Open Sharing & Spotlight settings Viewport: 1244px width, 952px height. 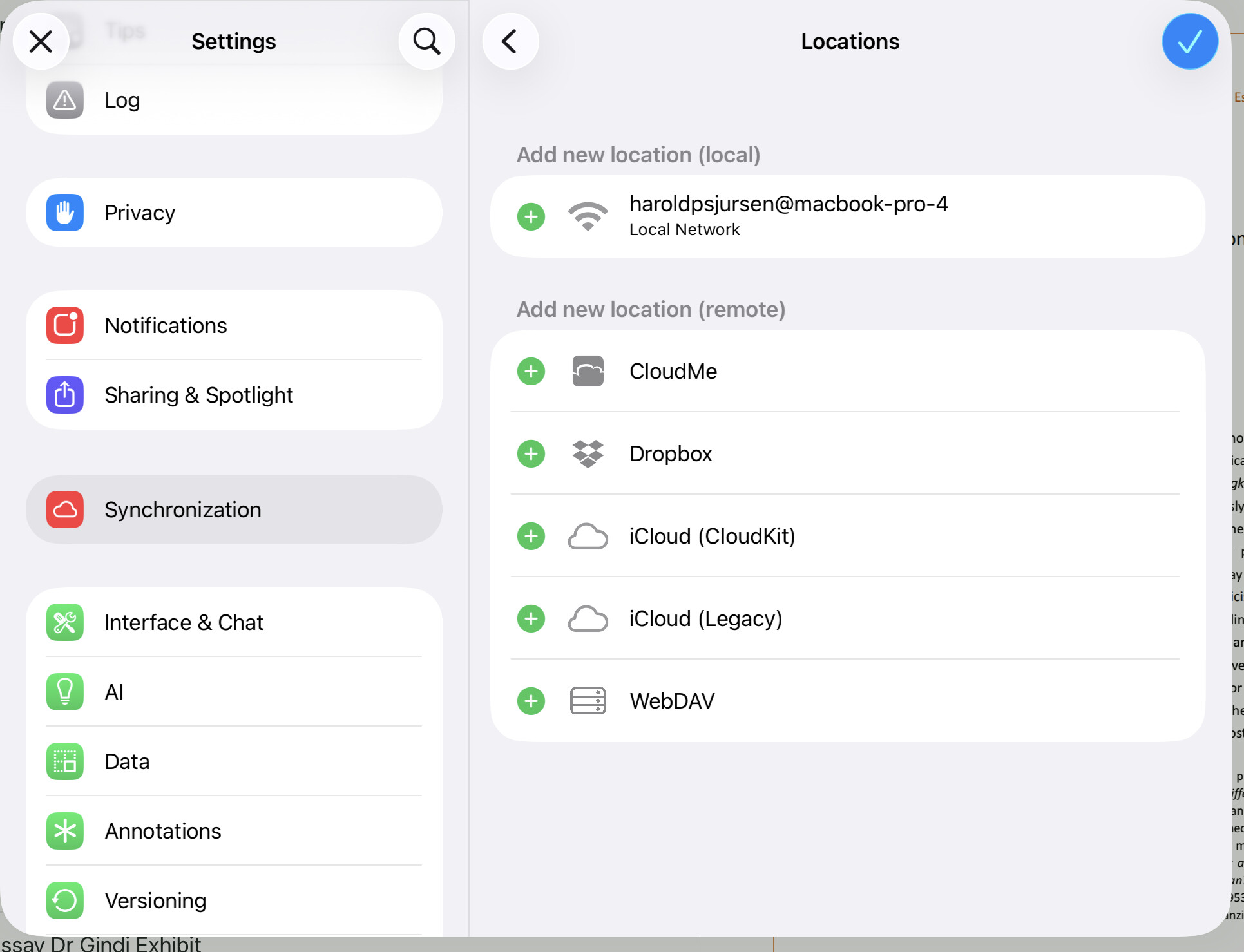point(234,395)
